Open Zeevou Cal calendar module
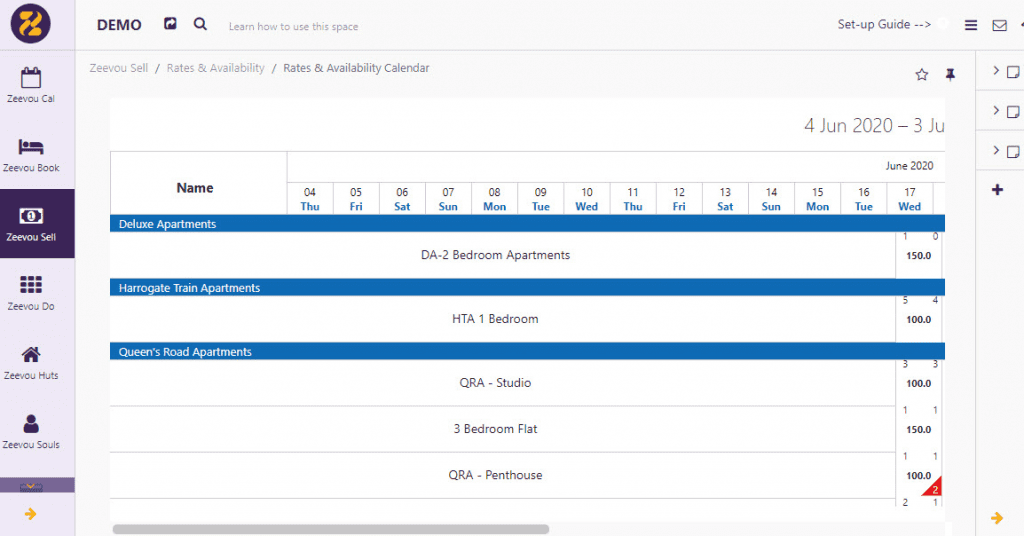This screenshot has height=536, width=1024. [31, 86]
